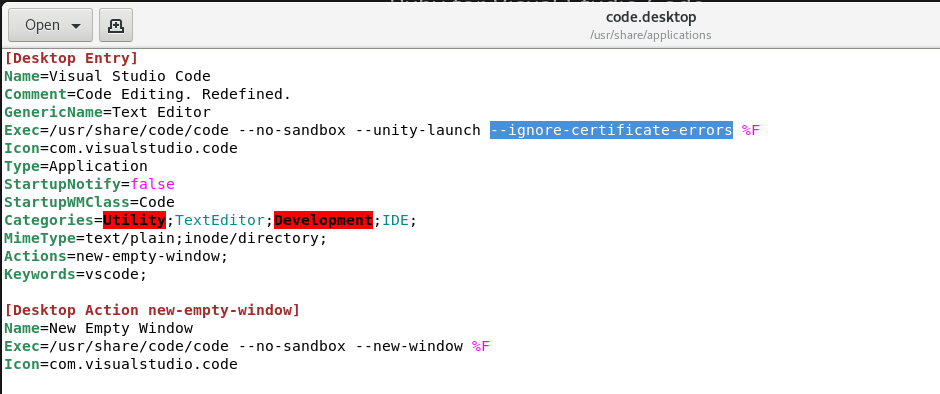Click the %F after --new-window

[x=481, y=346]
